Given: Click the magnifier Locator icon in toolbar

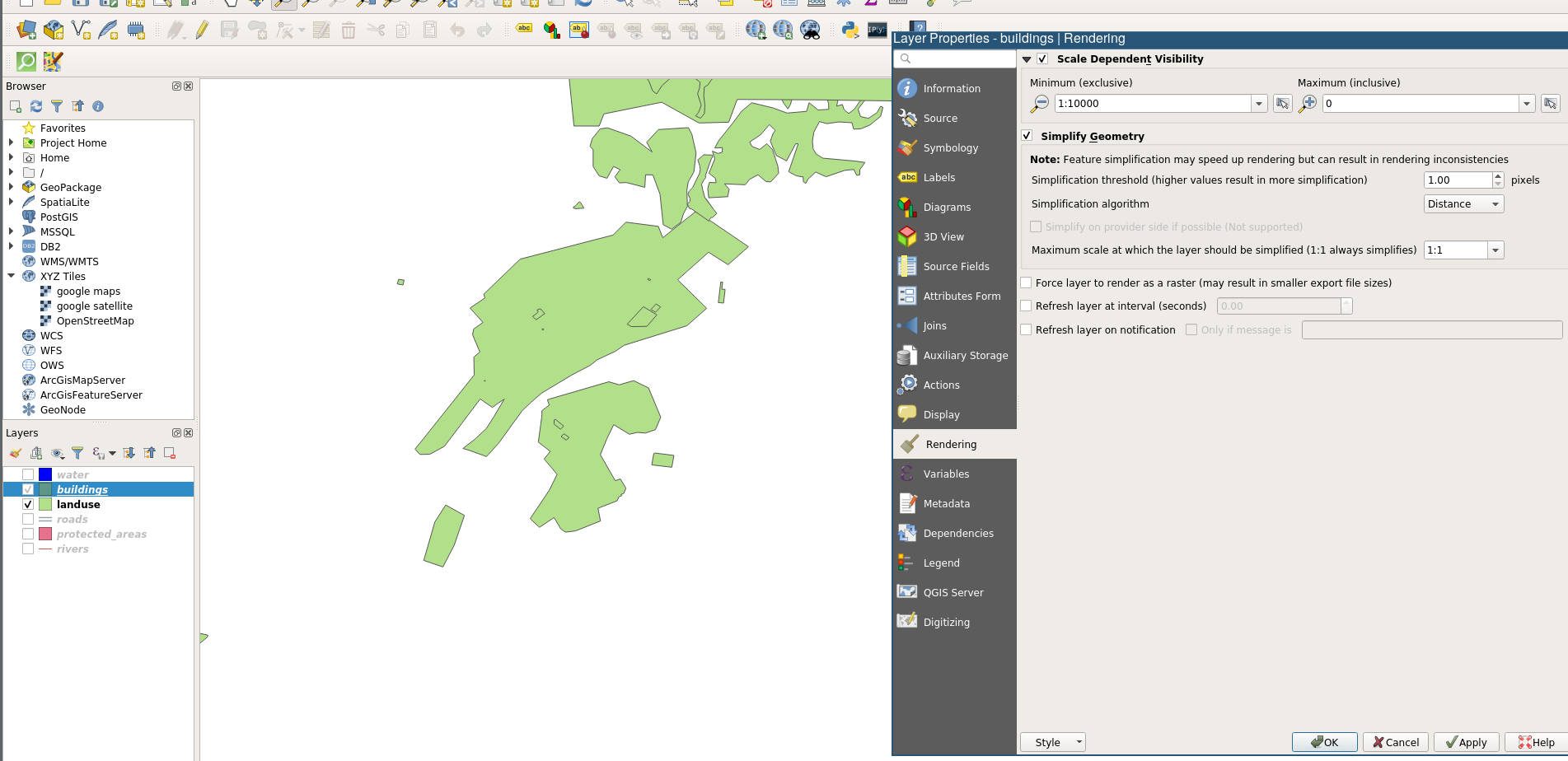Looking at the screenshot, I should [26, 62].
